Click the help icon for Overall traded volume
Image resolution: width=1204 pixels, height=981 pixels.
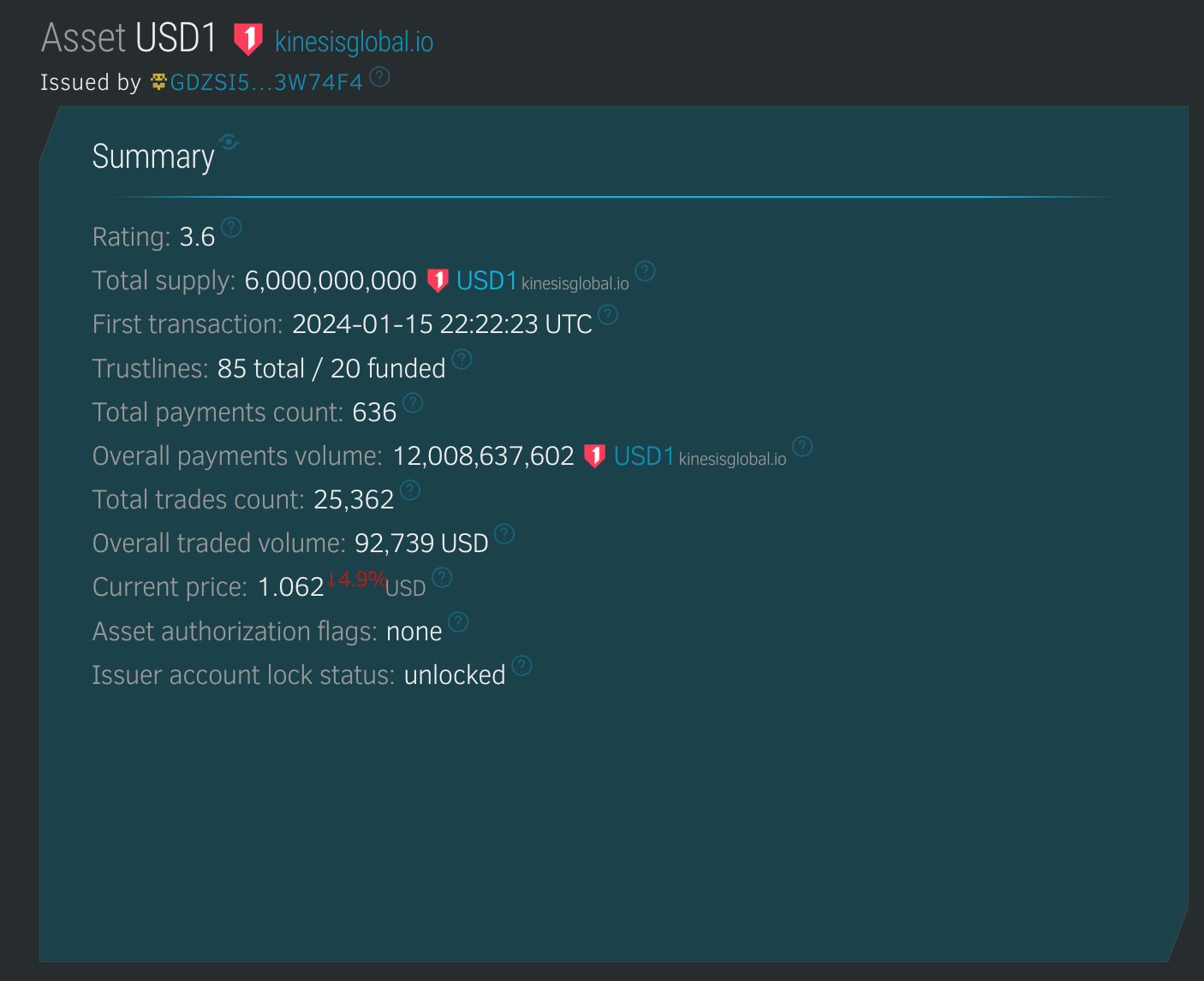504,533
